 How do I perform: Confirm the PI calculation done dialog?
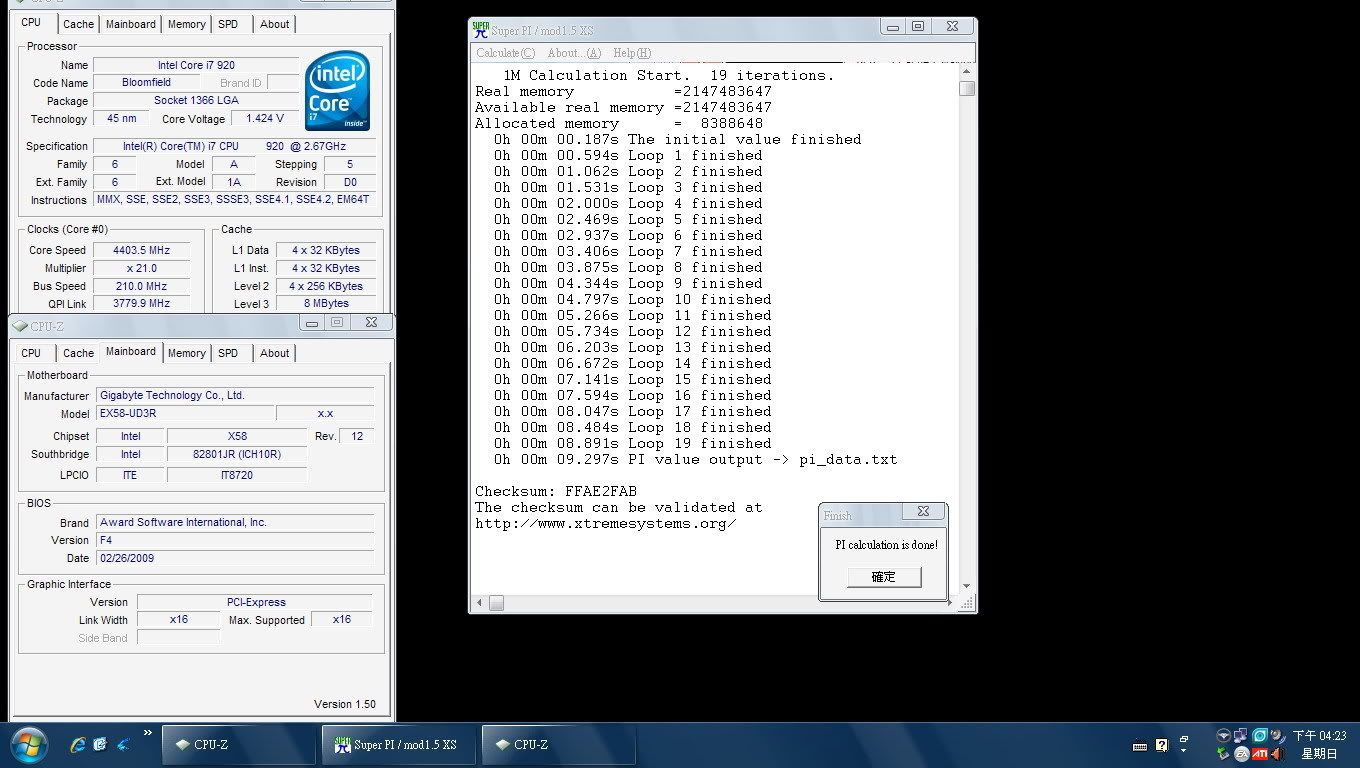click(884, 577)
